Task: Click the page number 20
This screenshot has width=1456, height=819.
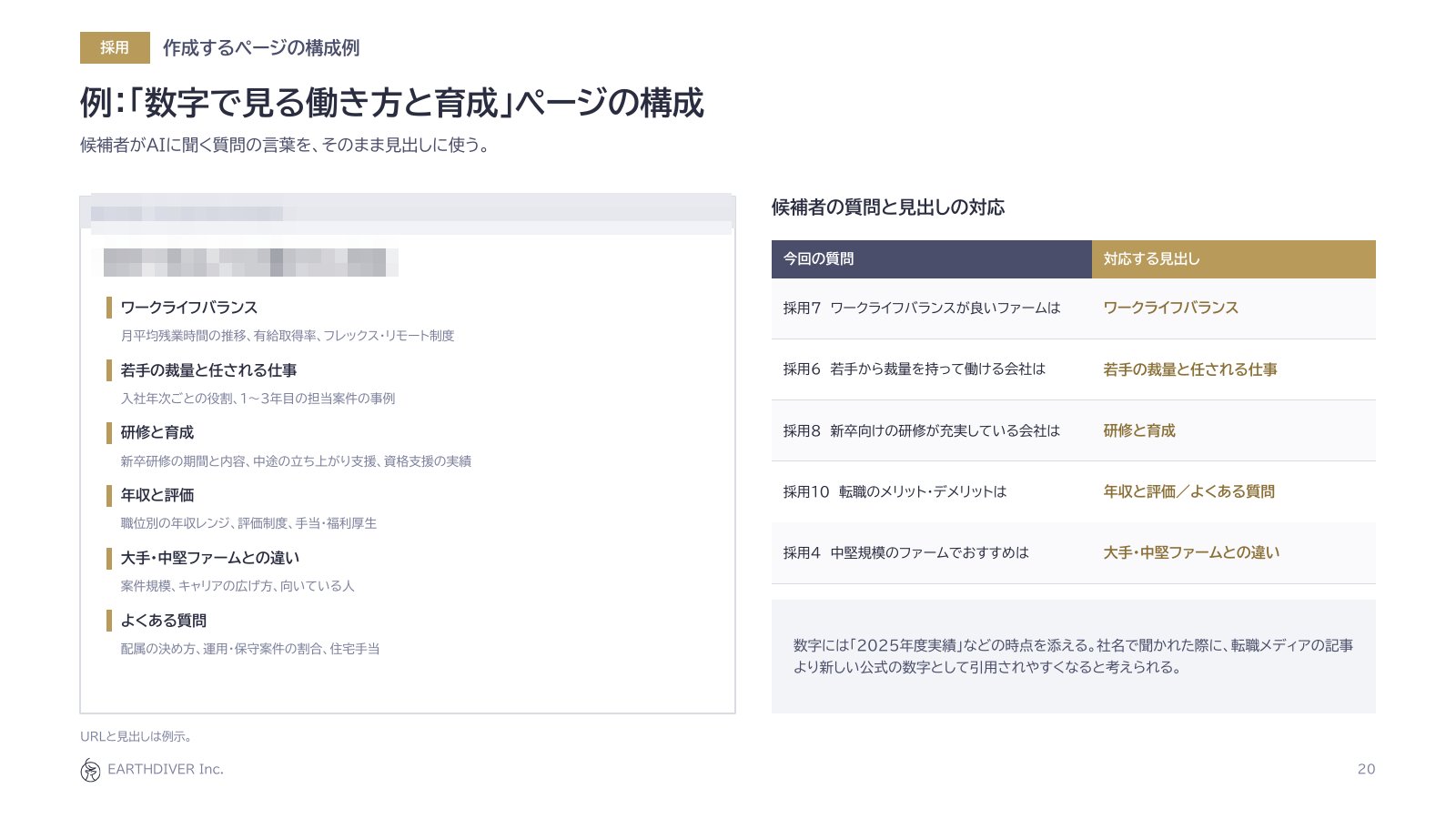Action: (x=1366, y=769)
